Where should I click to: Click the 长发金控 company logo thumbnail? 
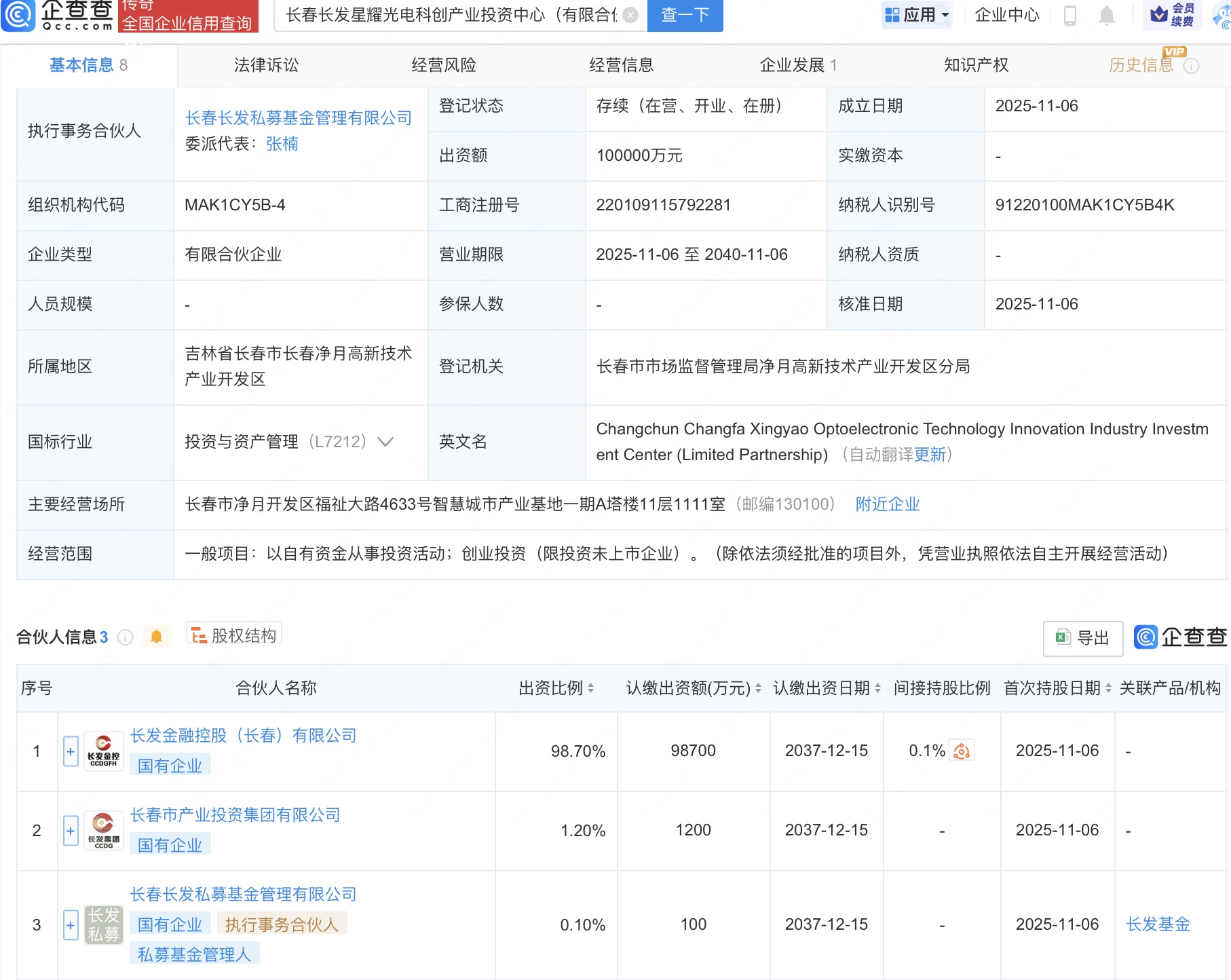pyautogui.click(x=103, y=751)
